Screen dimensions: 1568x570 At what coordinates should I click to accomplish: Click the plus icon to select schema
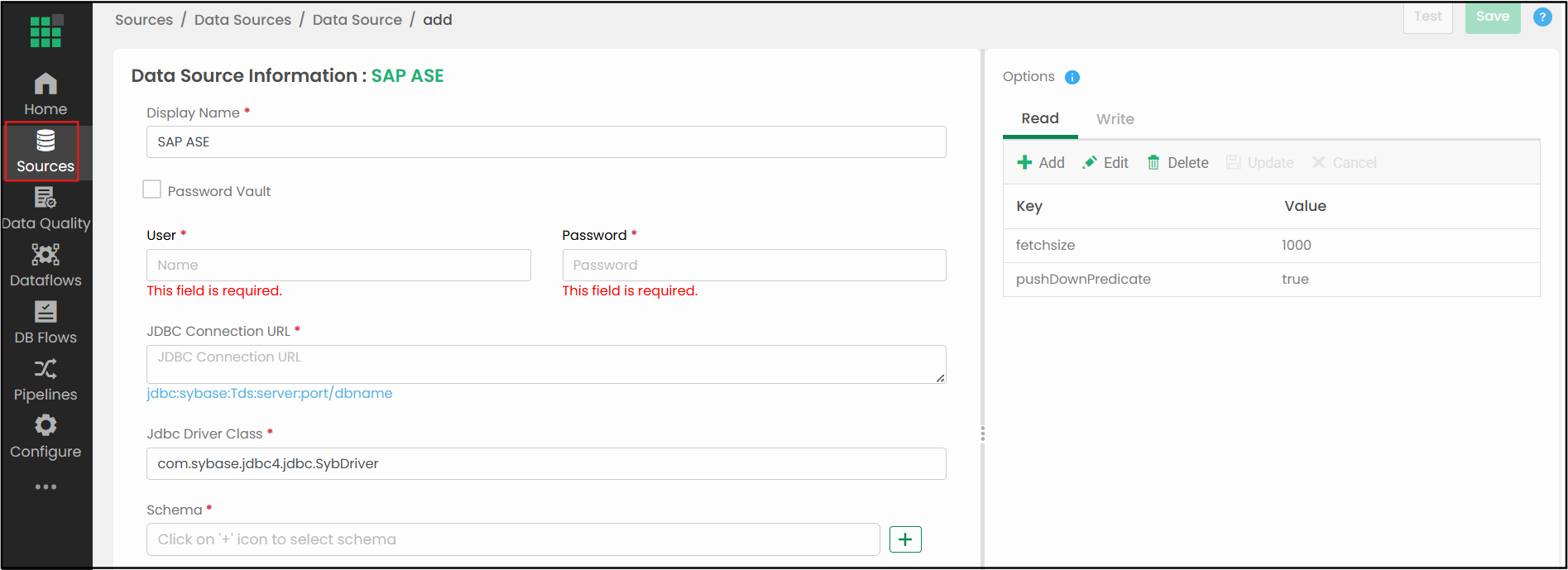point(905,539)
